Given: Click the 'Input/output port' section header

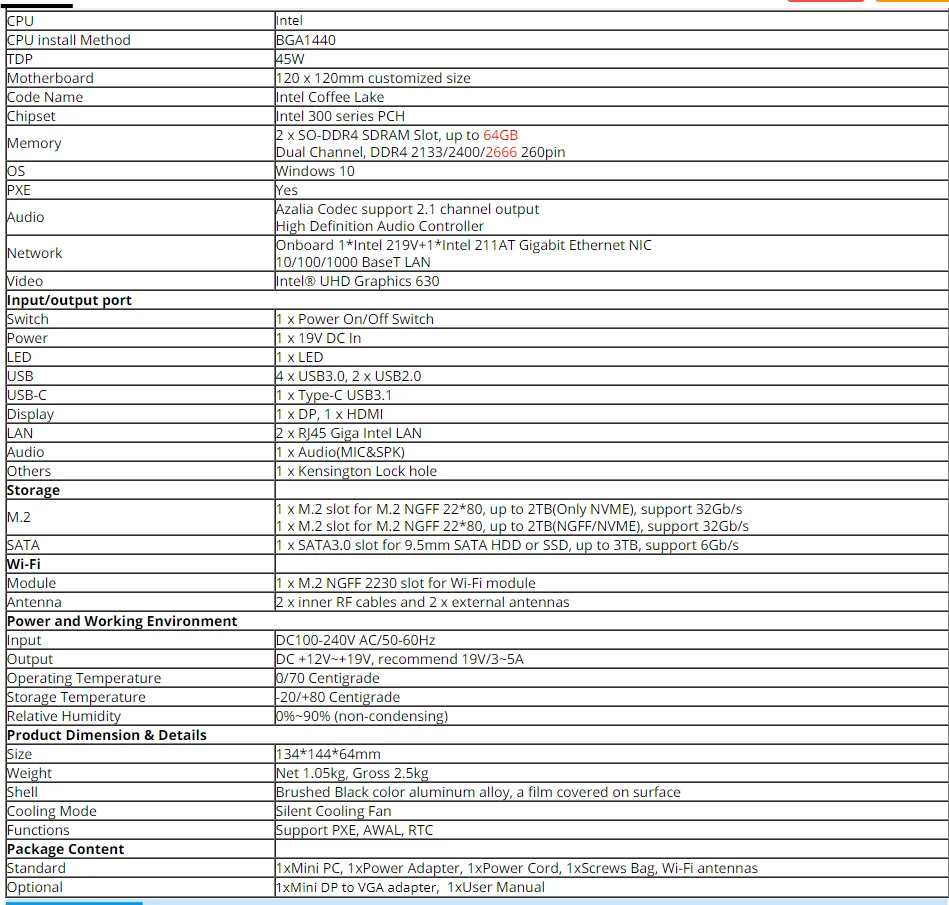Looking at the screenshot, I should [69, 300].
